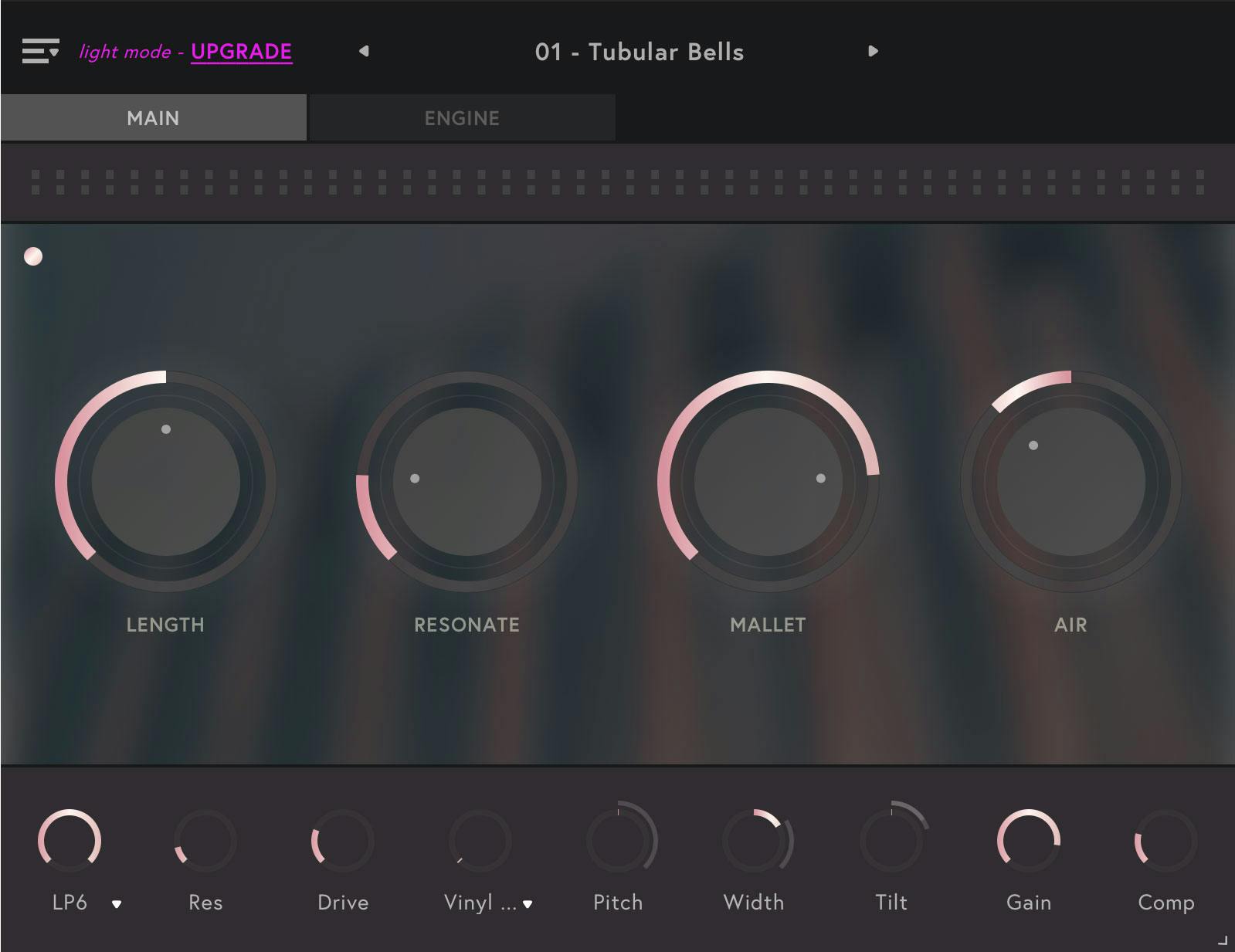Click the AIR knob
1235x952 pixels.
1070,482
